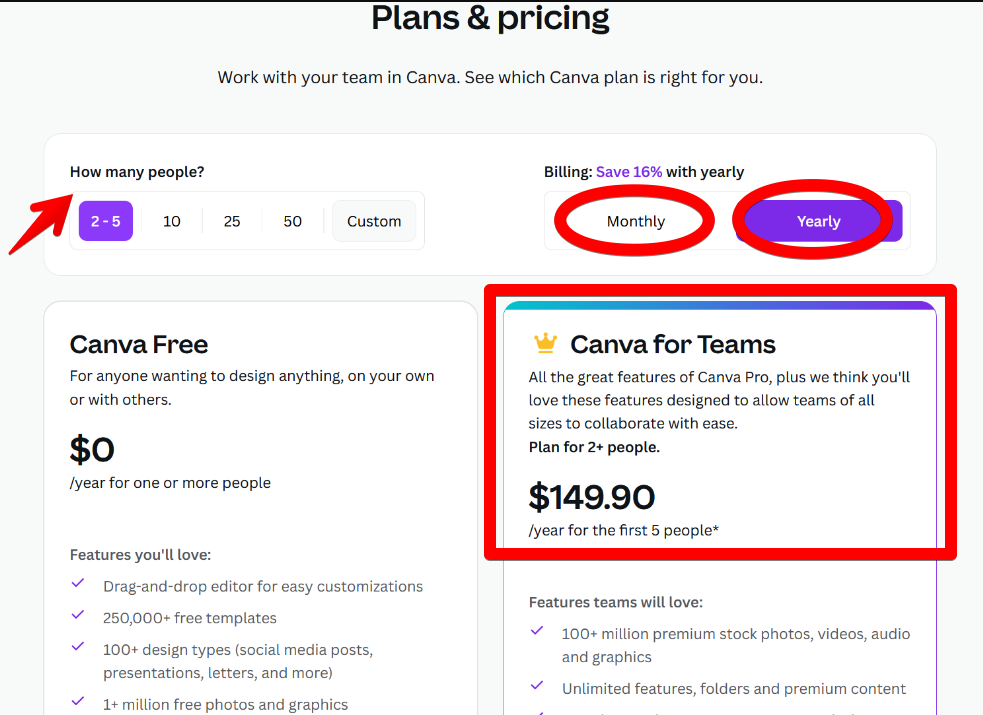The image size is (983, 715).
Task: Switch billing to Monthly
Action: [635, 222]
